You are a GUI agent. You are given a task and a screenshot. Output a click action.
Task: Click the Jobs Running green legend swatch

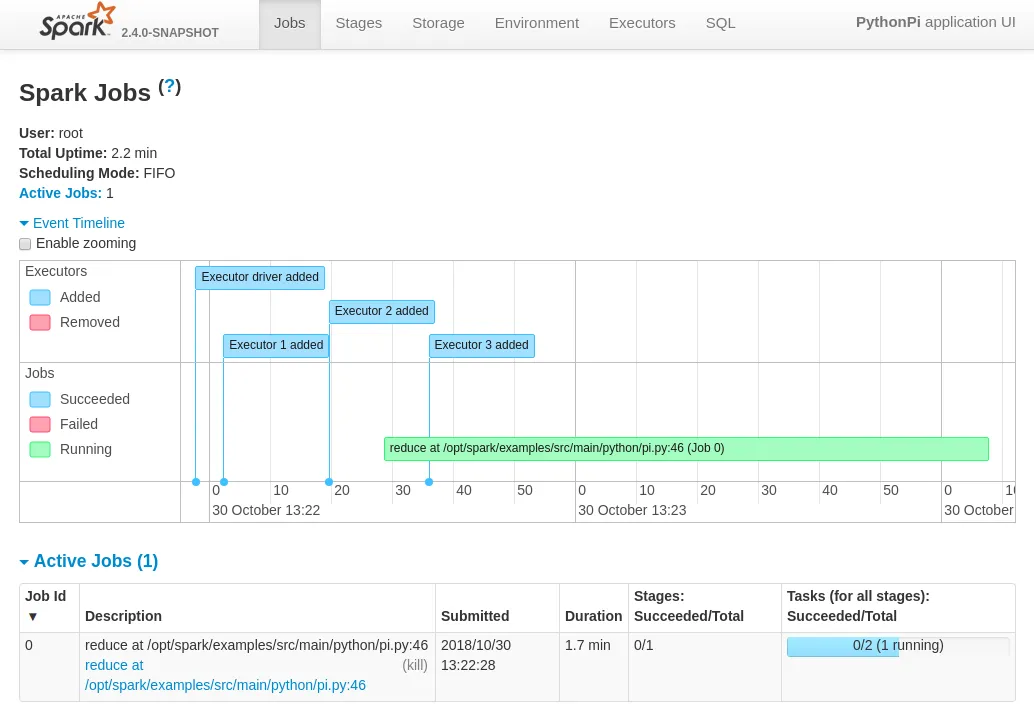tap(40, 450)
